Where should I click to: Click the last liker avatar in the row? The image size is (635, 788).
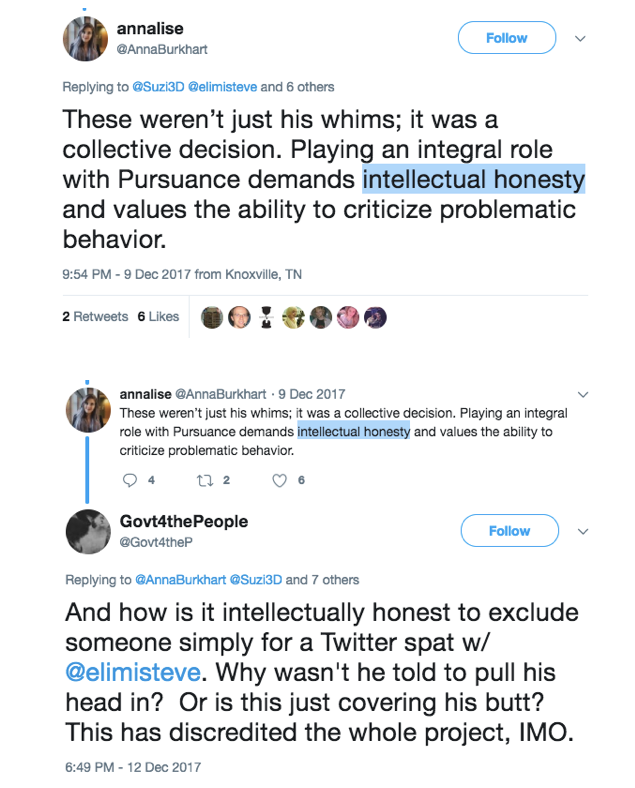(375, 317)
